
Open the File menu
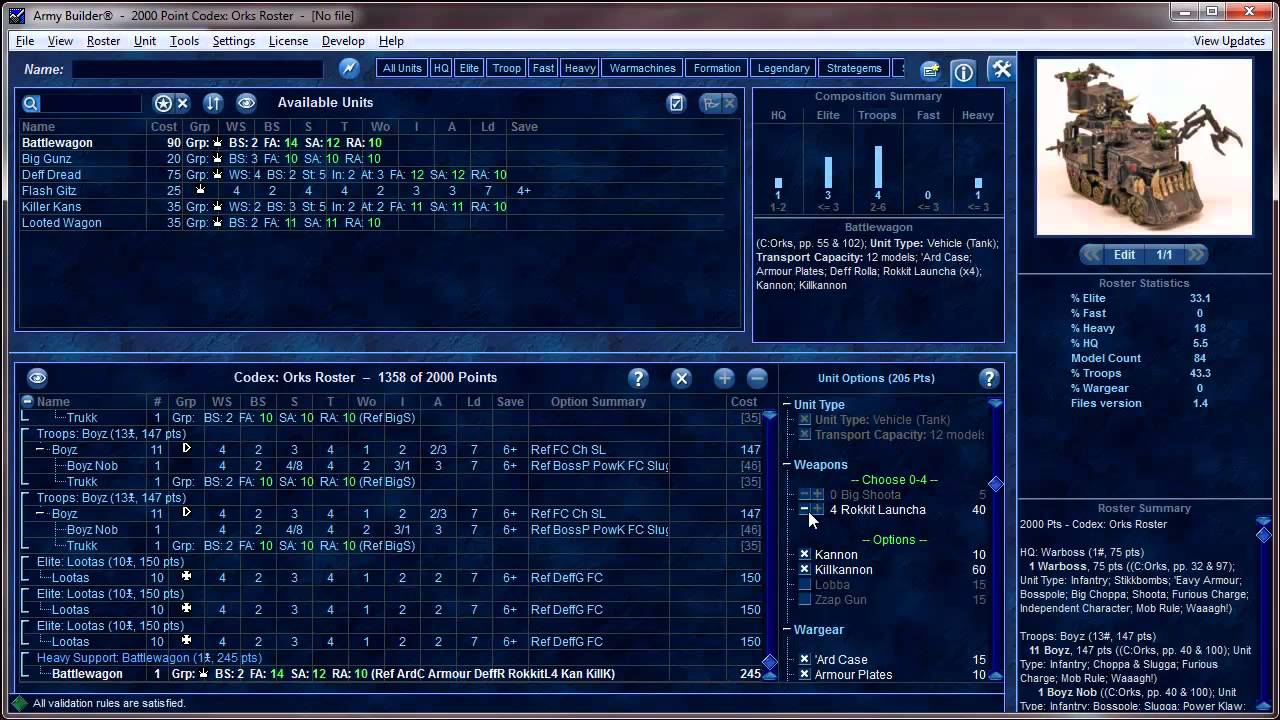(x=25, y=41)
